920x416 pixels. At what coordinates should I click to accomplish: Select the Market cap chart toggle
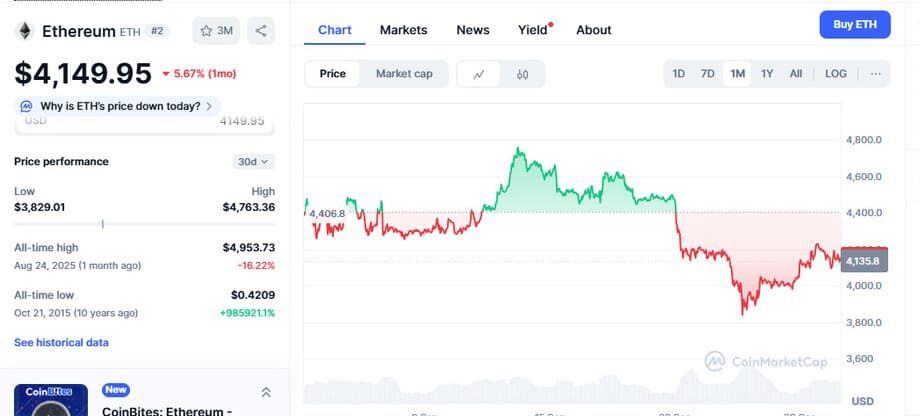pos(404,74)
